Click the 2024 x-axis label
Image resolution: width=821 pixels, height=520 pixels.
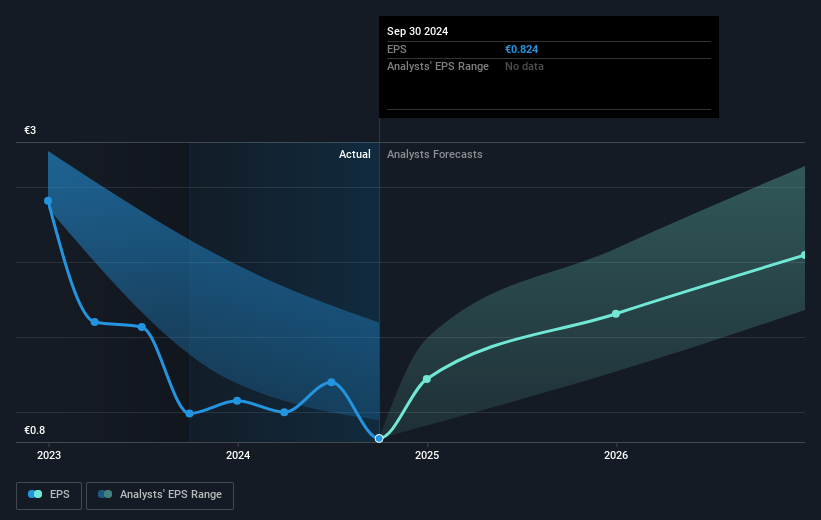pos(238,455)
